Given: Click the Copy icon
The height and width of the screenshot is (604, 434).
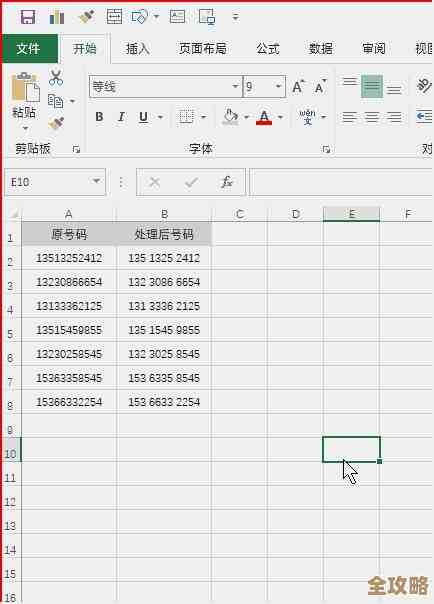Looking at the screenshot, I should click(56, 101).
